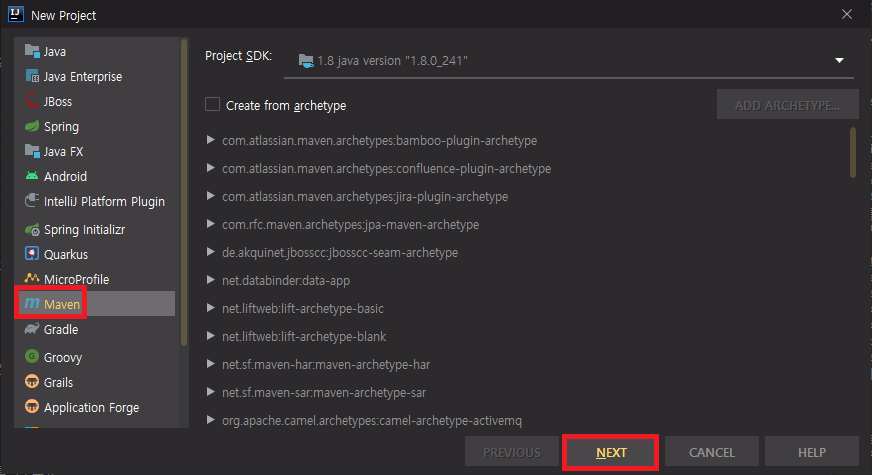This screenshot has width=872, height=475.
Task: Select com.rfc.maven.archetypes:jpa-maven-archetype text
Action: (350, 224)
